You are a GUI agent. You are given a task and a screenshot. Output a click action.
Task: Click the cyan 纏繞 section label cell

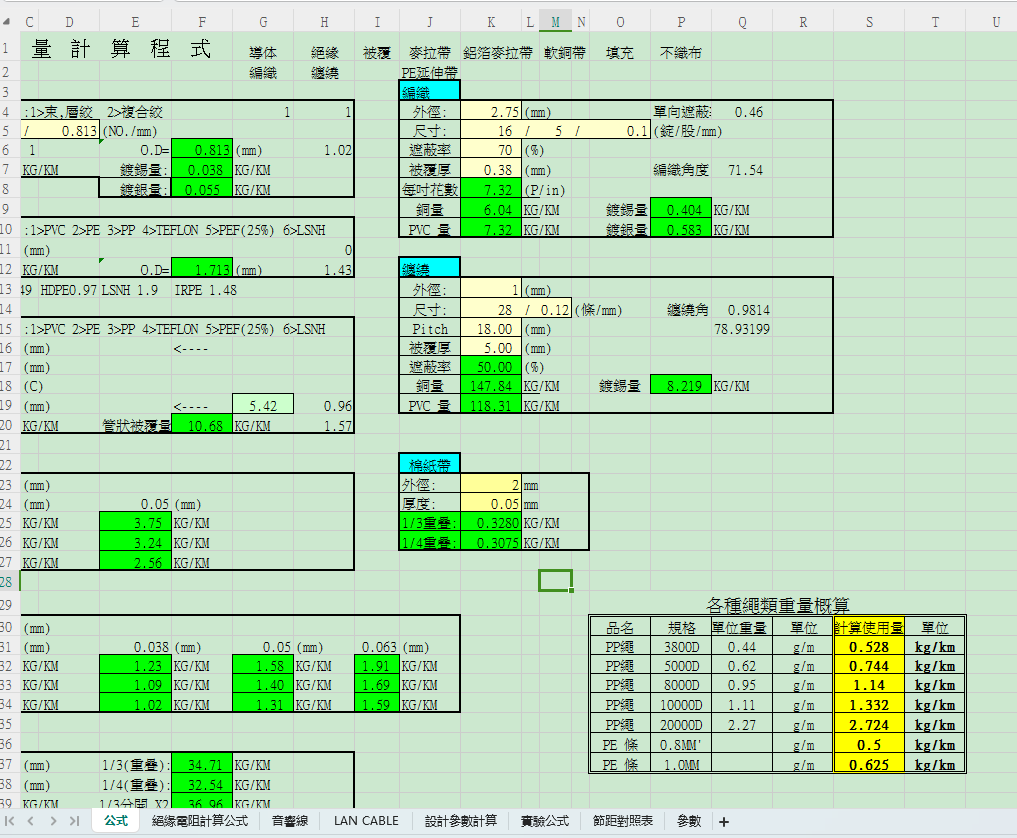[x=429, y=268]
